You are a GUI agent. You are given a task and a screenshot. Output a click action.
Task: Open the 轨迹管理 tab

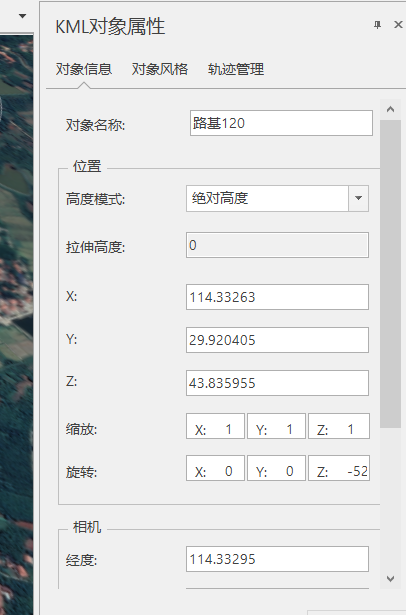click(236, 69)
